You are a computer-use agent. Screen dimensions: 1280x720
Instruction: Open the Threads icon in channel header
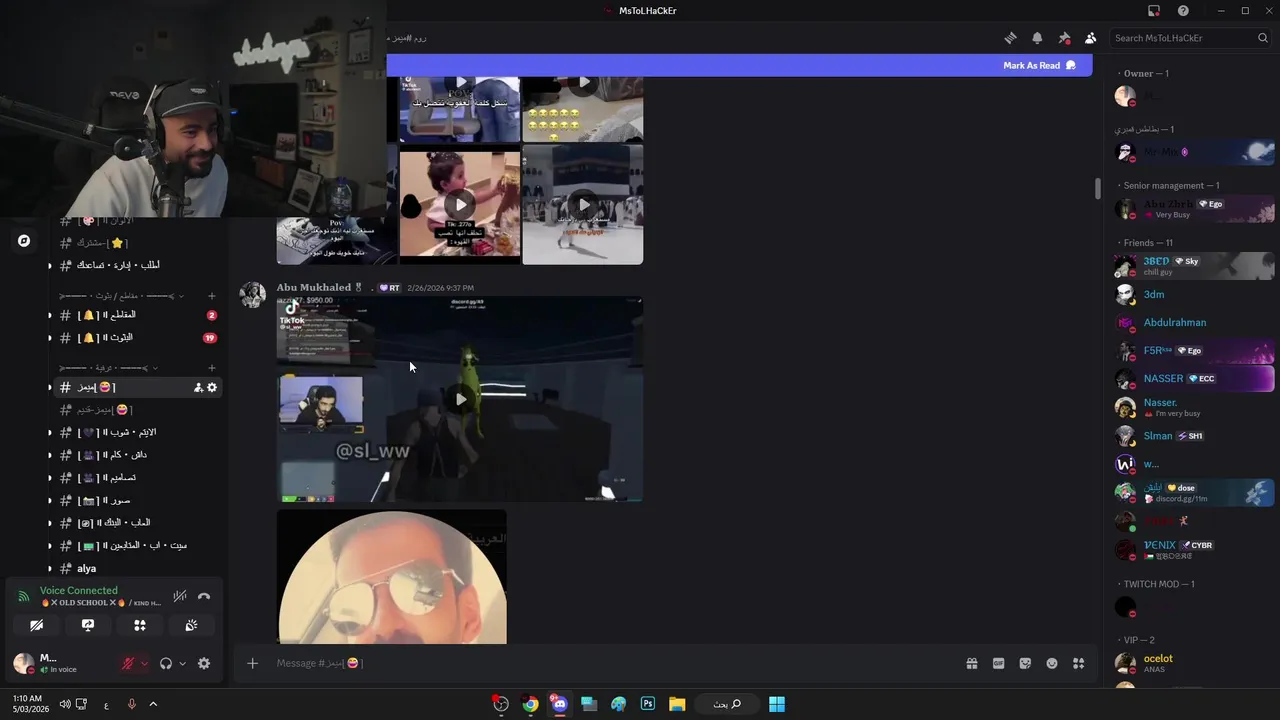1010,38
